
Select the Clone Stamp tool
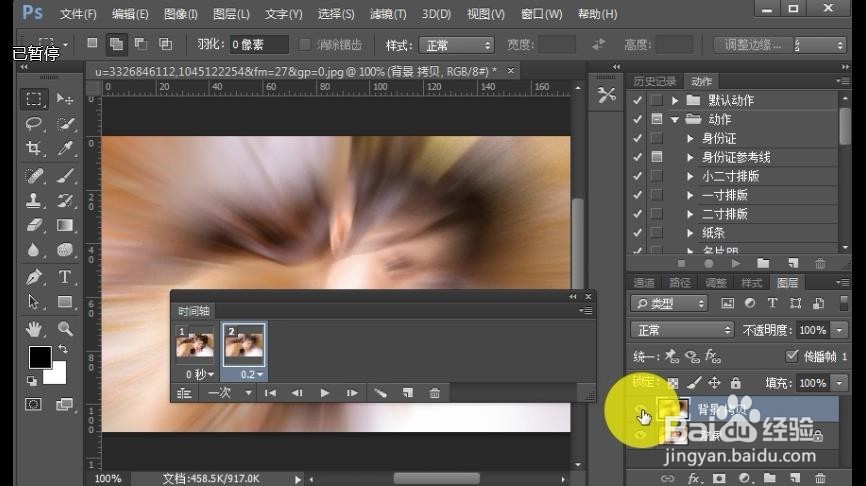point(34,200)
